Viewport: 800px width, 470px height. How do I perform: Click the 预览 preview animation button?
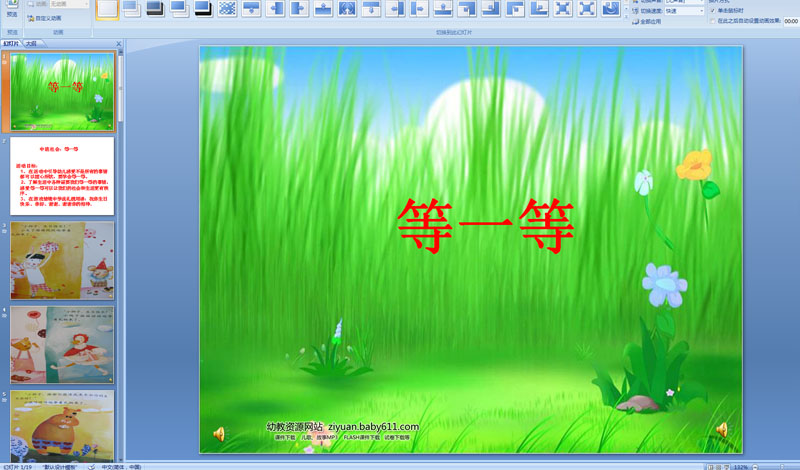pyautogui.click(x=12, y=10)
